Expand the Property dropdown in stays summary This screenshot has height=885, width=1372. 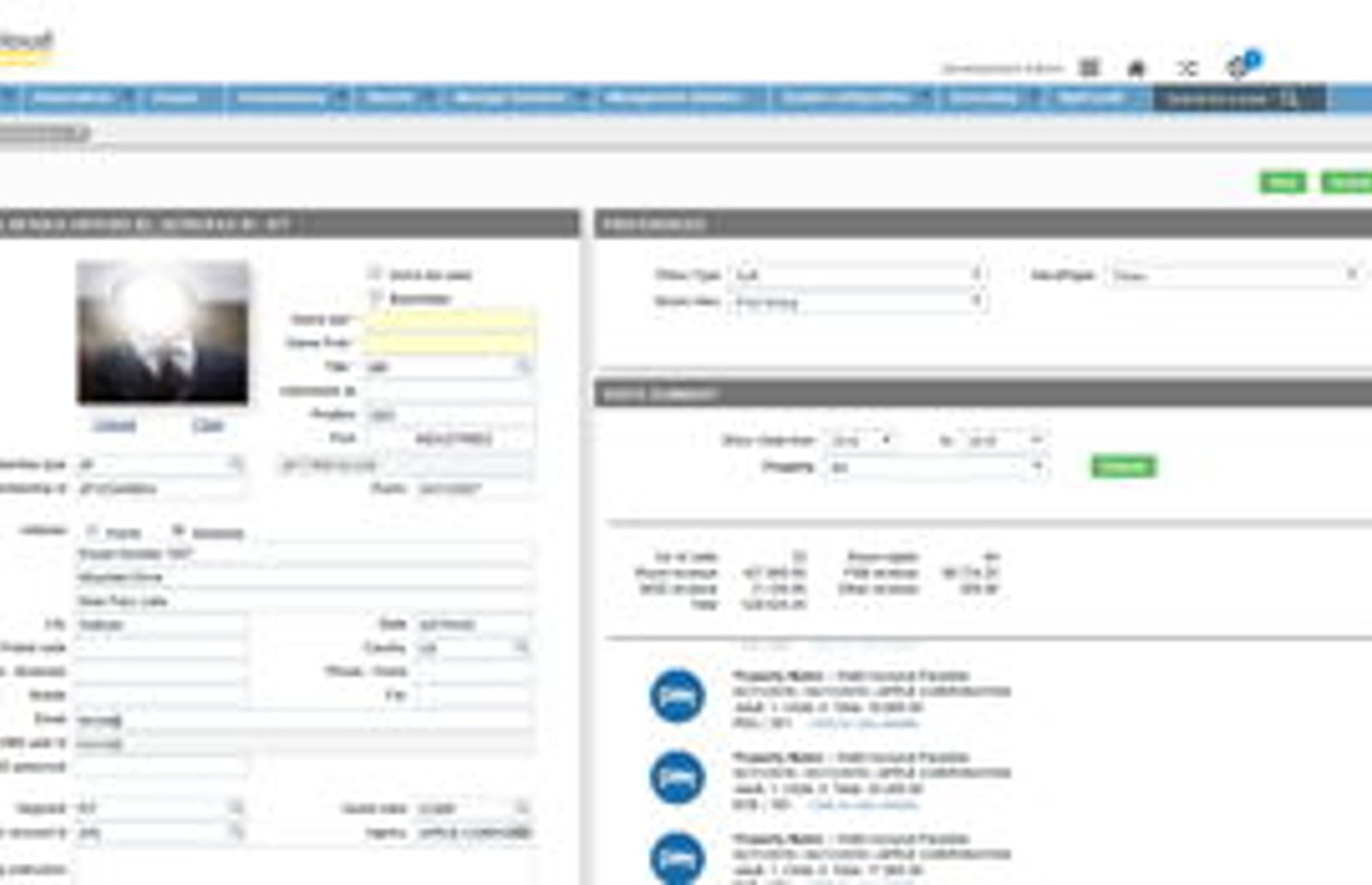935,467
